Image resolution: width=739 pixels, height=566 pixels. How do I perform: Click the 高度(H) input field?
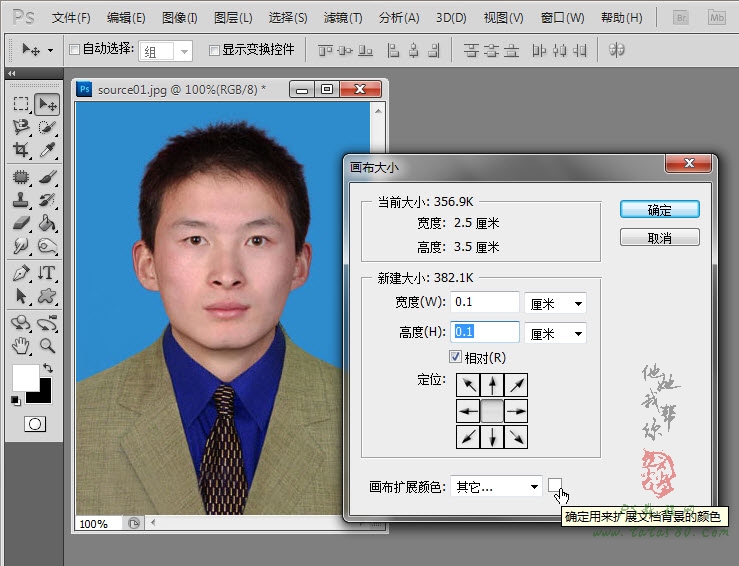click(x=484, y=332)
